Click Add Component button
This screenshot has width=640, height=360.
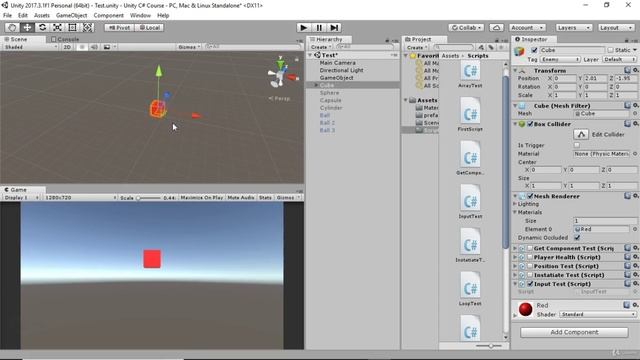click(x=574, y=332)
